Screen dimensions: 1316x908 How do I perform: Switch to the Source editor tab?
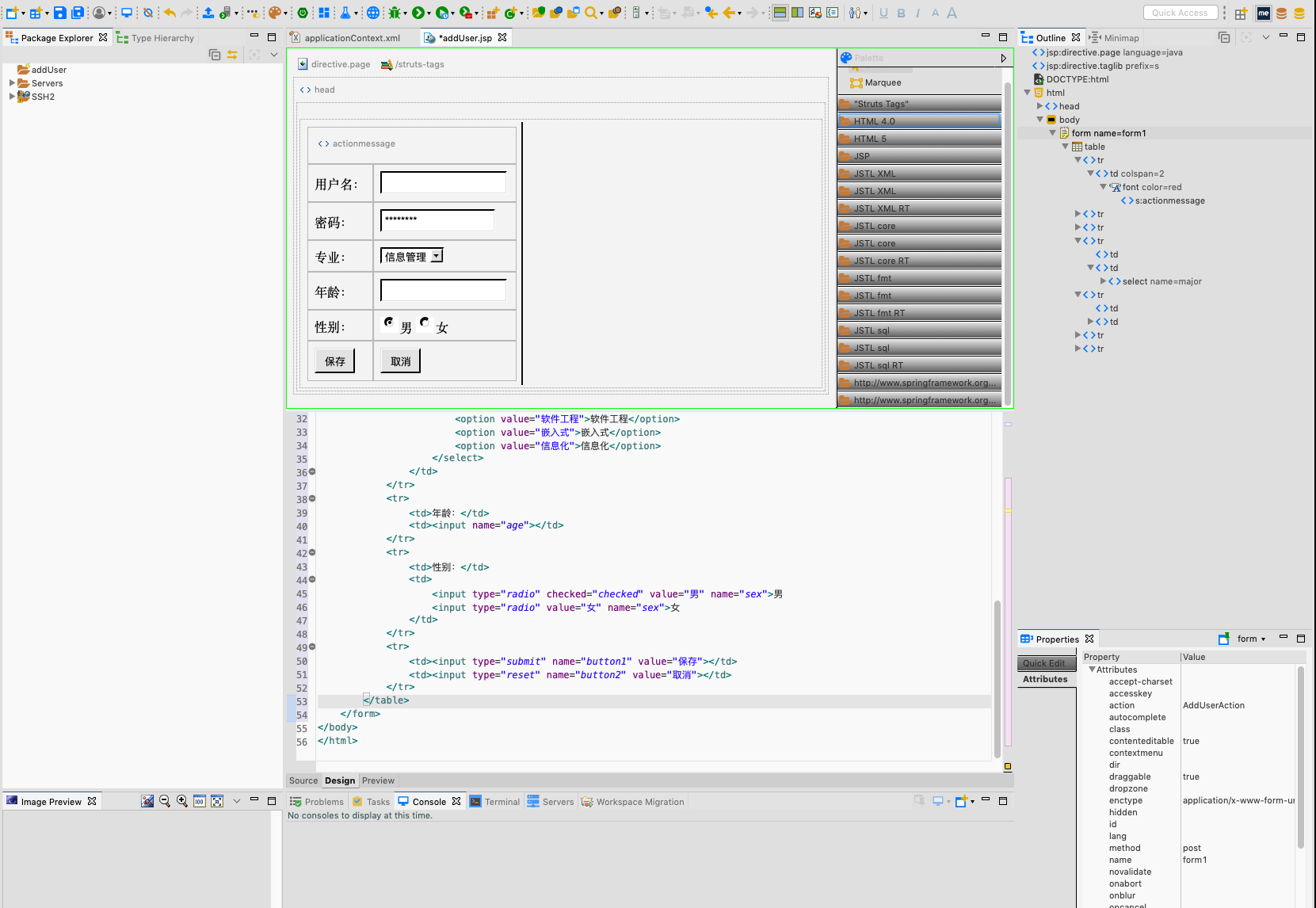[x=303, y=780]
